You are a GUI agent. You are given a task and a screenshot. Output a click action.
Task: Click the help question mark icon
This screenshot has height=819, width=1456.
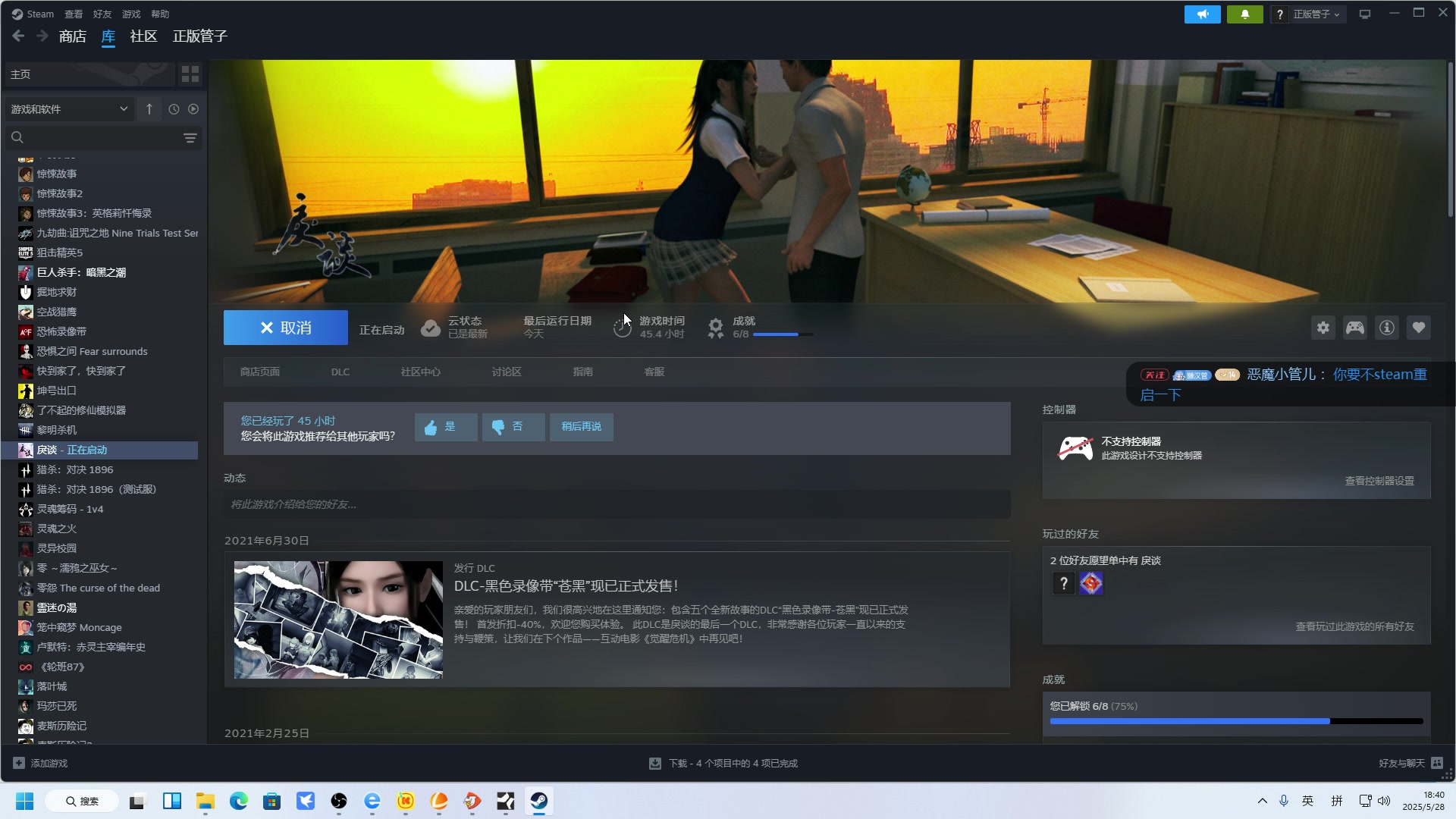(x=1280, y=14)
